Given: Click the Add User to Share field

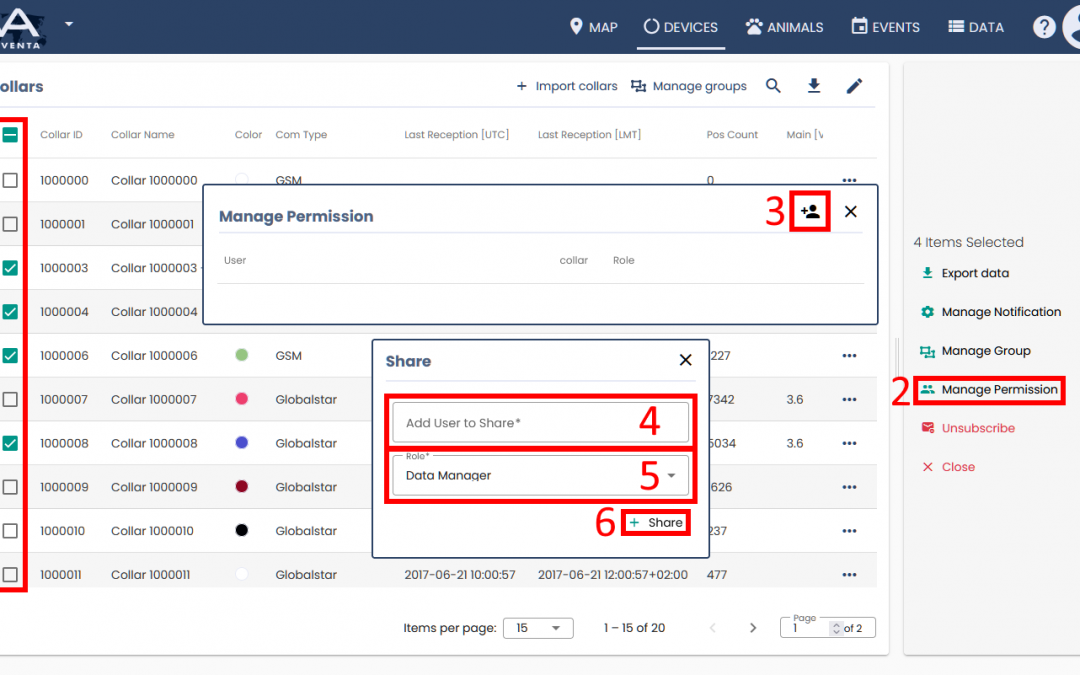Looking at the screenshot, I should 538,423.
